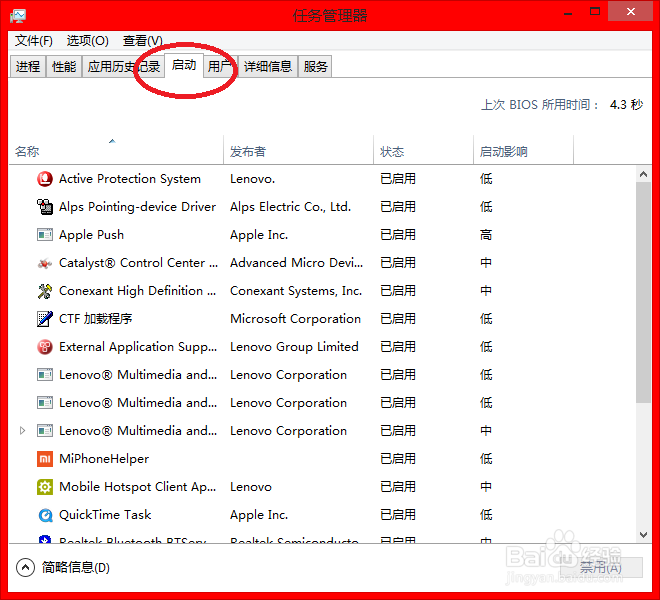
Task: Select the External Application Support icon
Action: 45,347
